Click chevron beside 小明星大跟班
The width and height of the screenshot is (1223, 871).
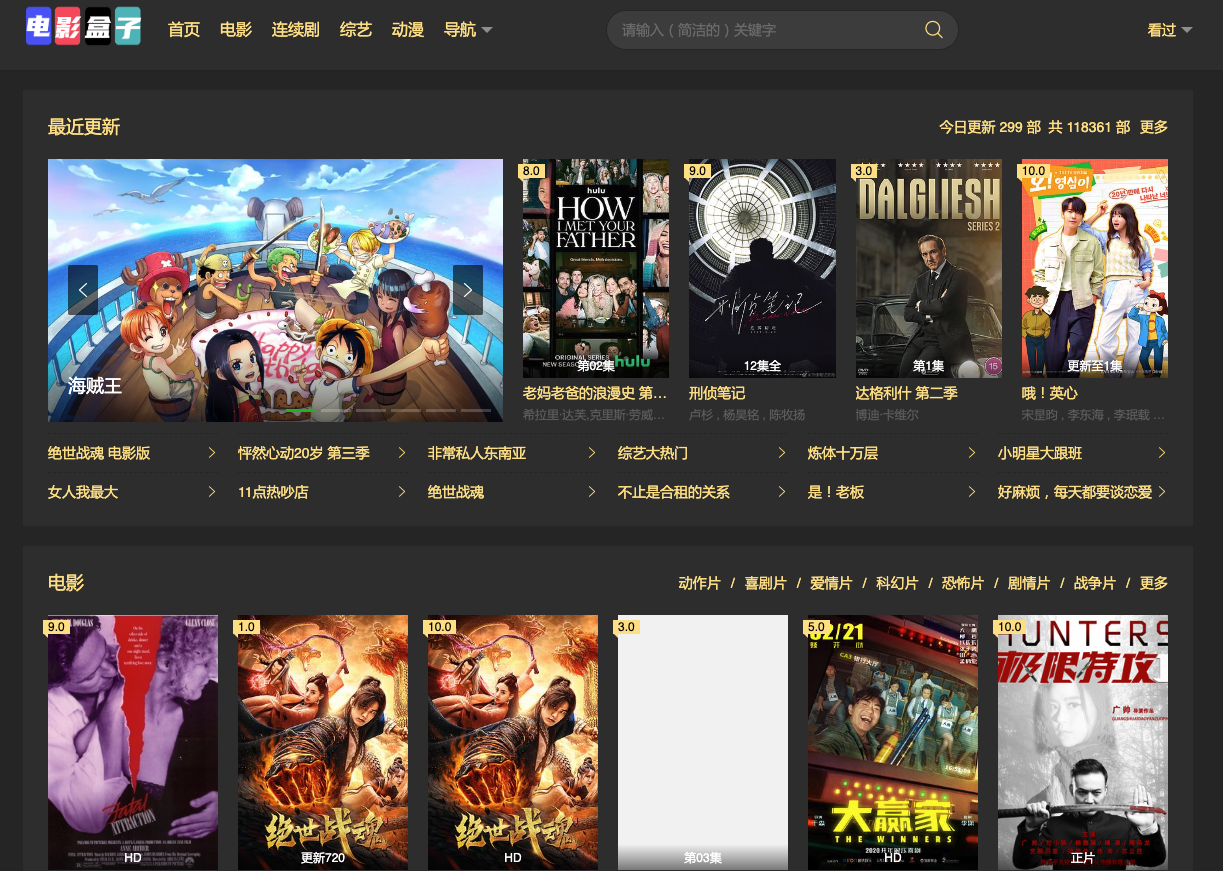1162,453
